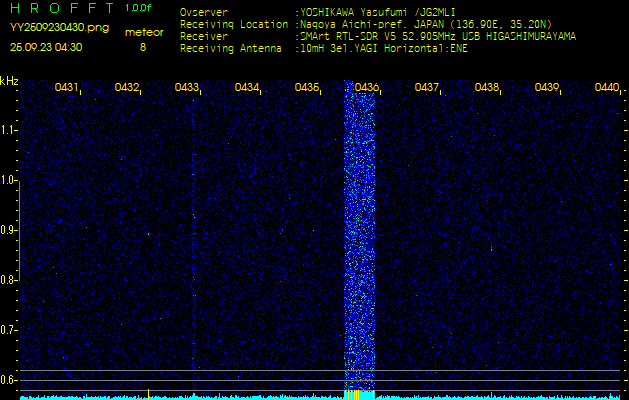Click the 0431 time marker label
This screenshot has width=629, height=400.
[66, 87]
